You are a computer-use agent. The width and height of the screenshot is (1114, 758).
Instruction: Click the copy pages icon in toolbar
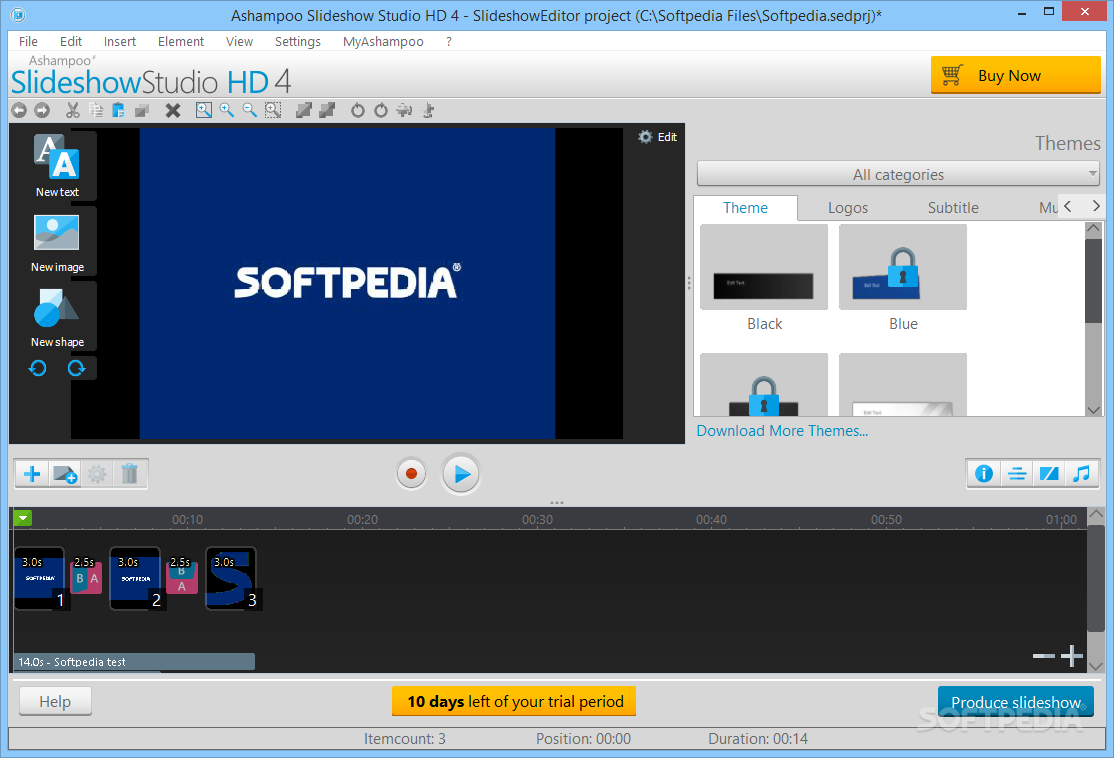96,110
